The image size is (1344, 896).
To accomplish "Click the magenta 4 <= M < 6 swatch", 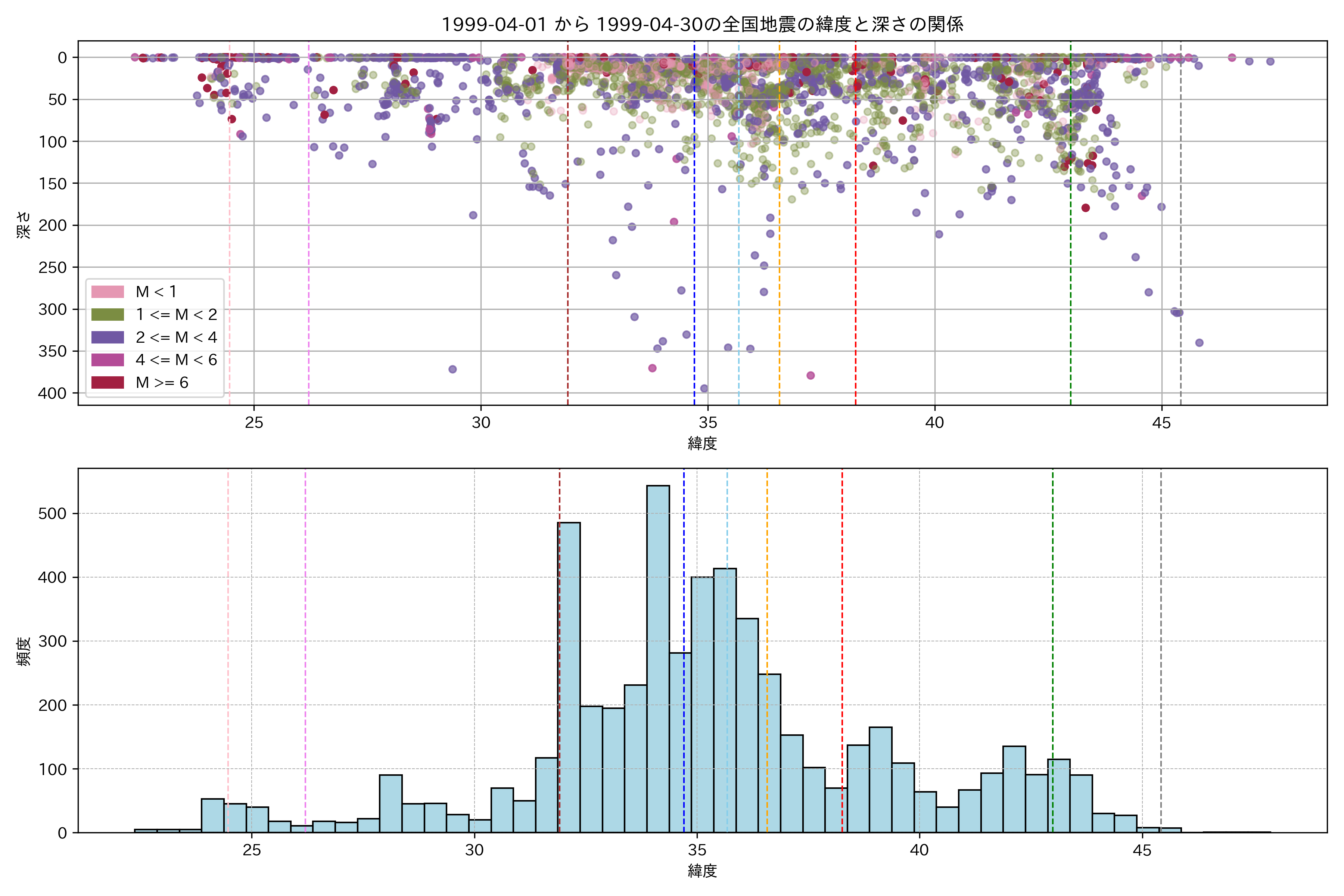I will tap(108, 360).
